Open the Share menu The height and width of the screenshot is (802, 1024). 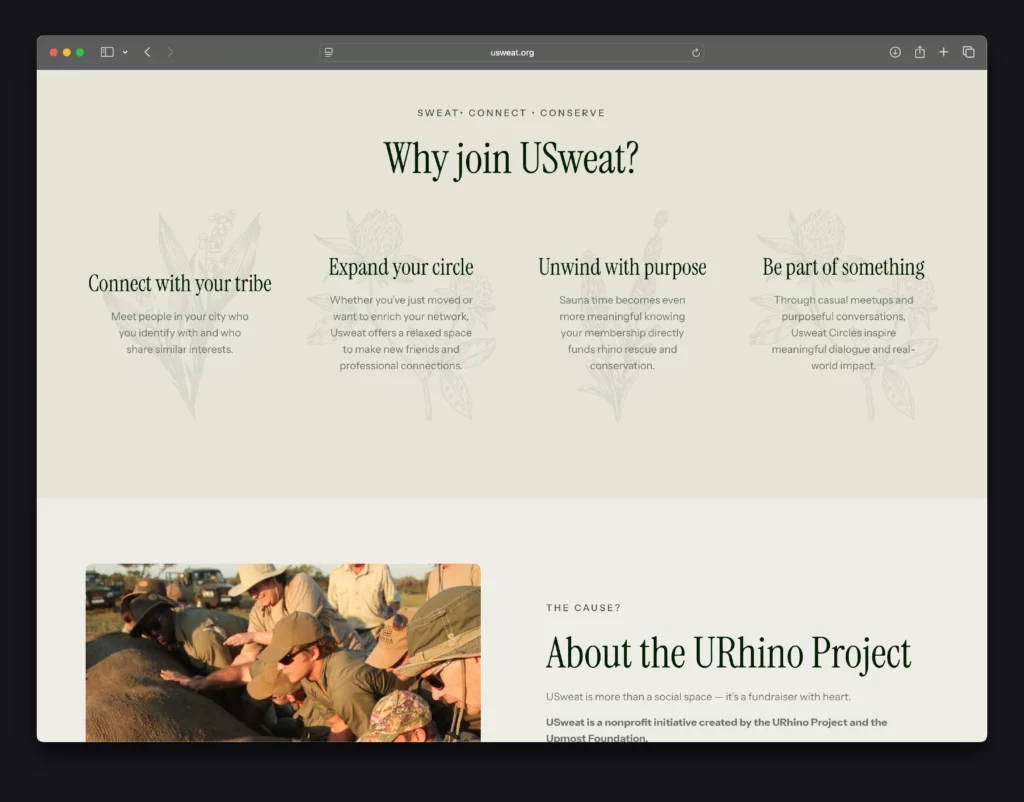(x=919, y=52)
